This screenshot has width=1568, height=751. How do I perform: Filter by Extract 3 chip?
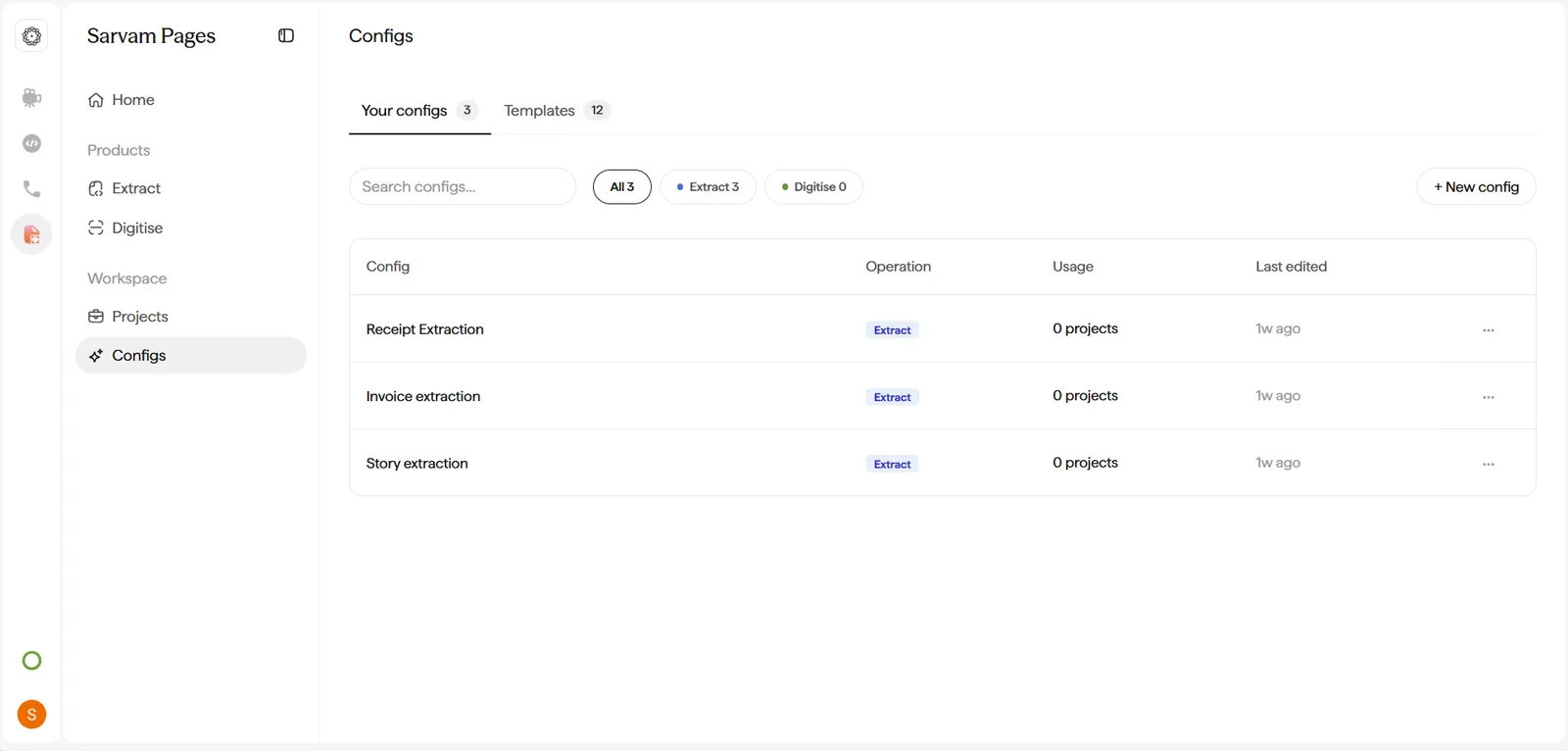tap(708, 186)
